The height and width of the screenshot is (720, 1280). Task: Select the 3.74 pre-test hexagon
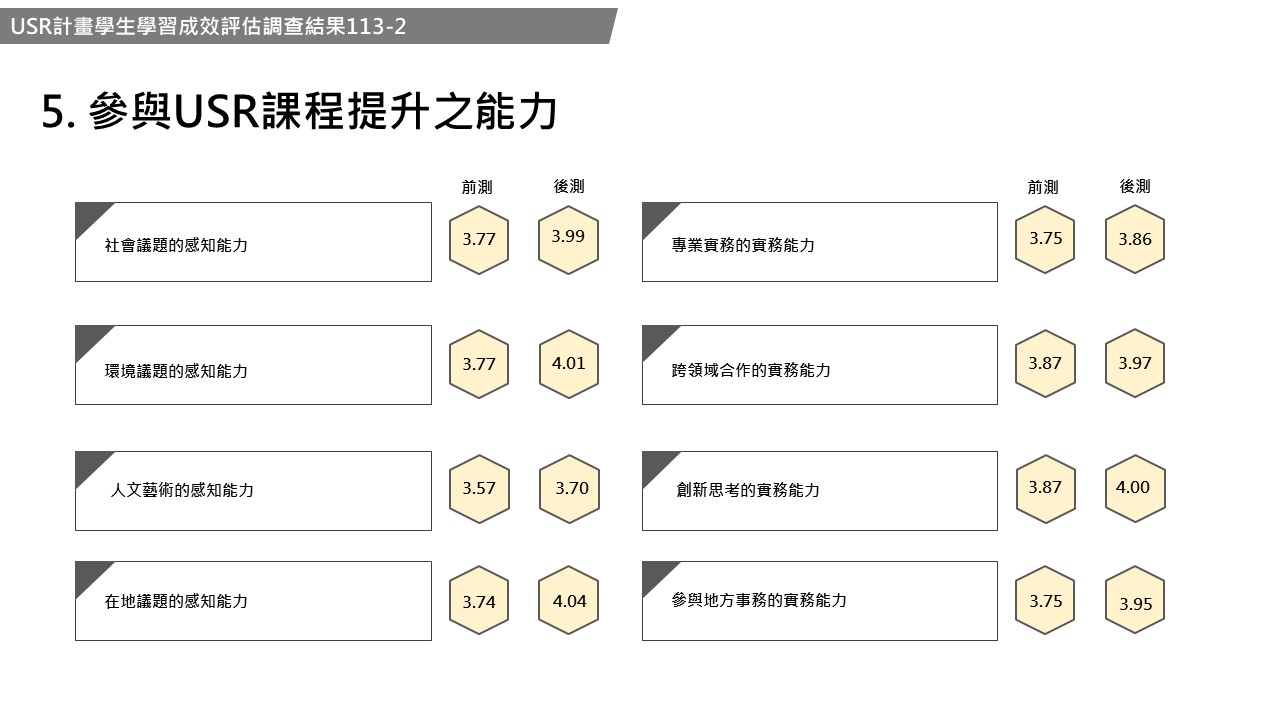tap(479, 602)
